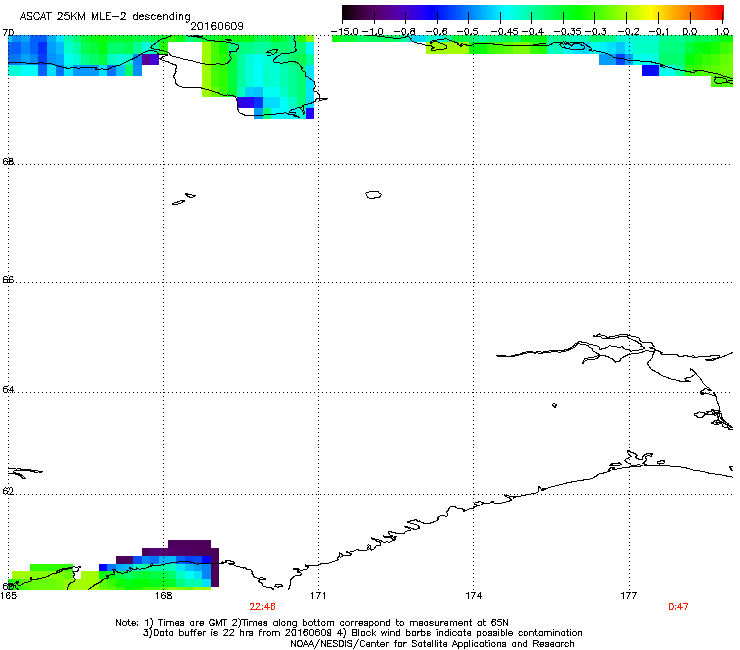Click the longitude label 177
This screenshot has height=650, width=740.
click(x=629, y=596)
